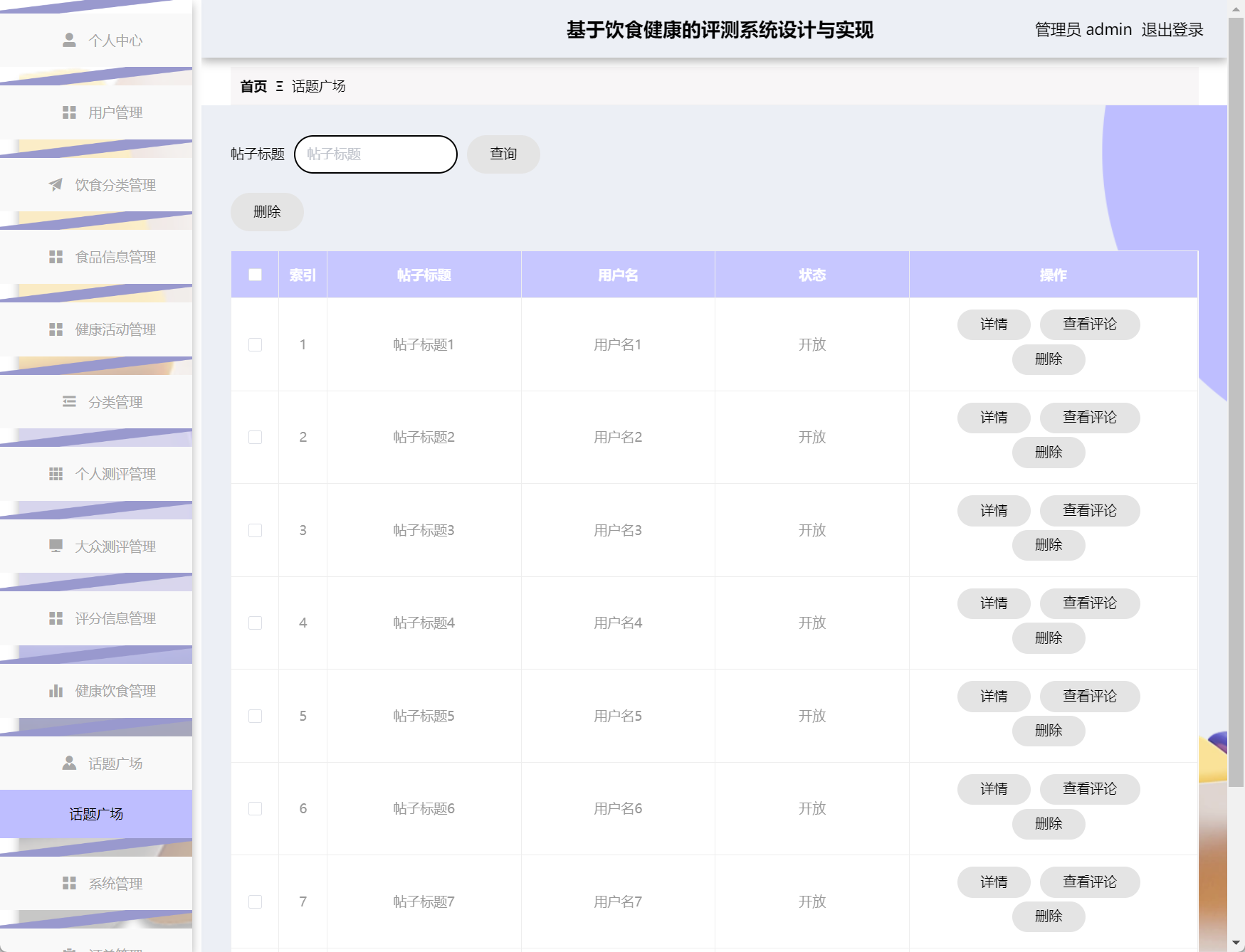Click 查看评论 for 帖子标题4
The width and height of the screenshot is (1245, 952).
1090,603
